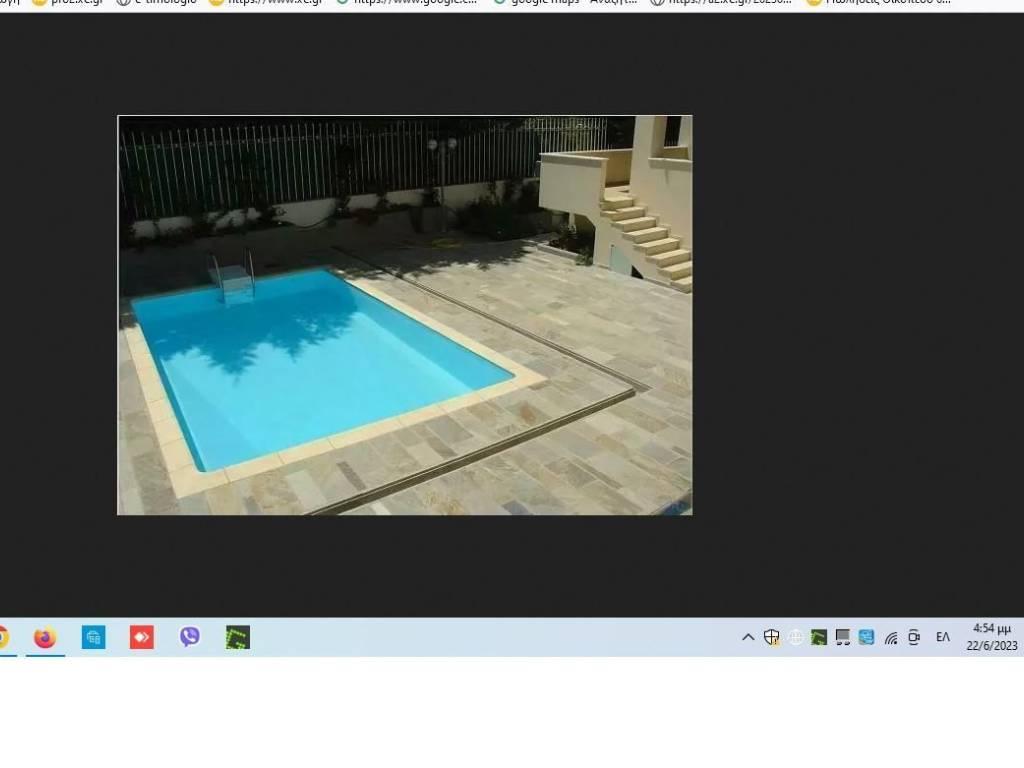
Task: Click the globe icon in system tray
Action: point(796,637)
